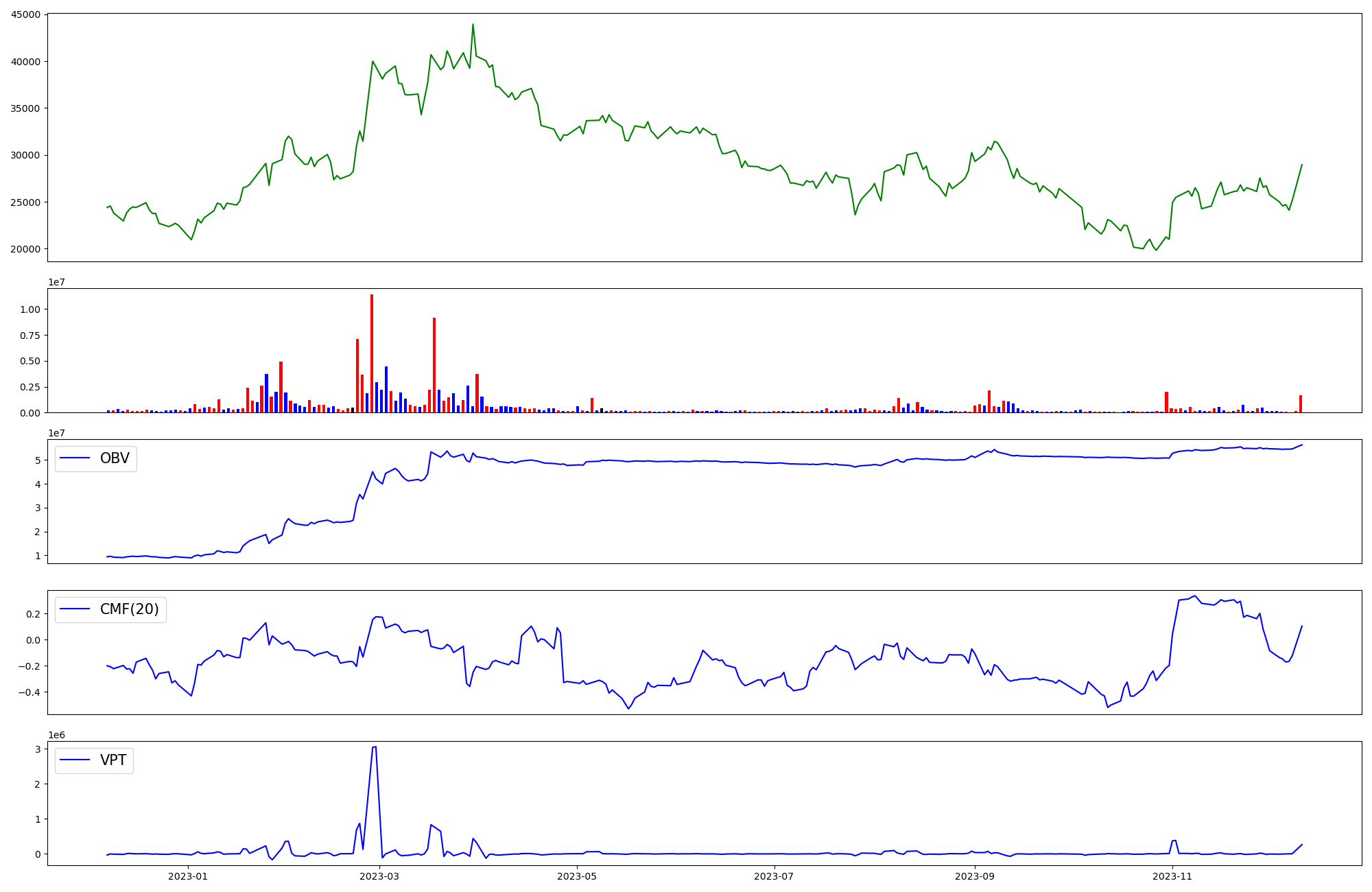Click the -0.4 tick on CMF axis
This screenshot has width=1372, height=892.
30,692
